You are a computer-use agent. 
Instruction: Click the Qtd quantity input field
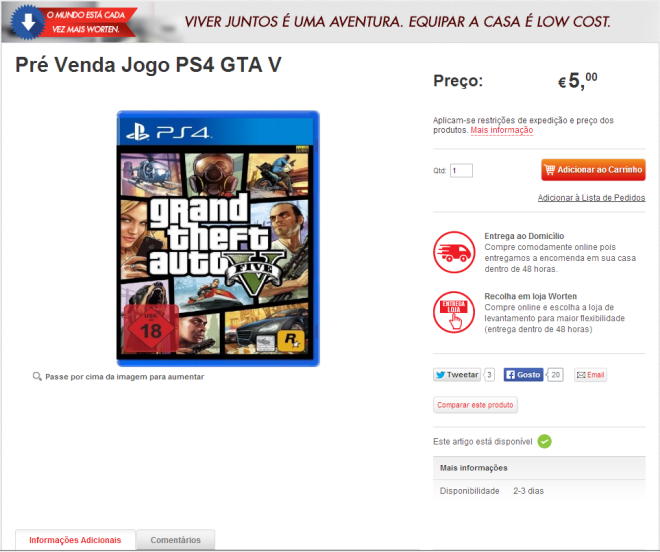461,171
